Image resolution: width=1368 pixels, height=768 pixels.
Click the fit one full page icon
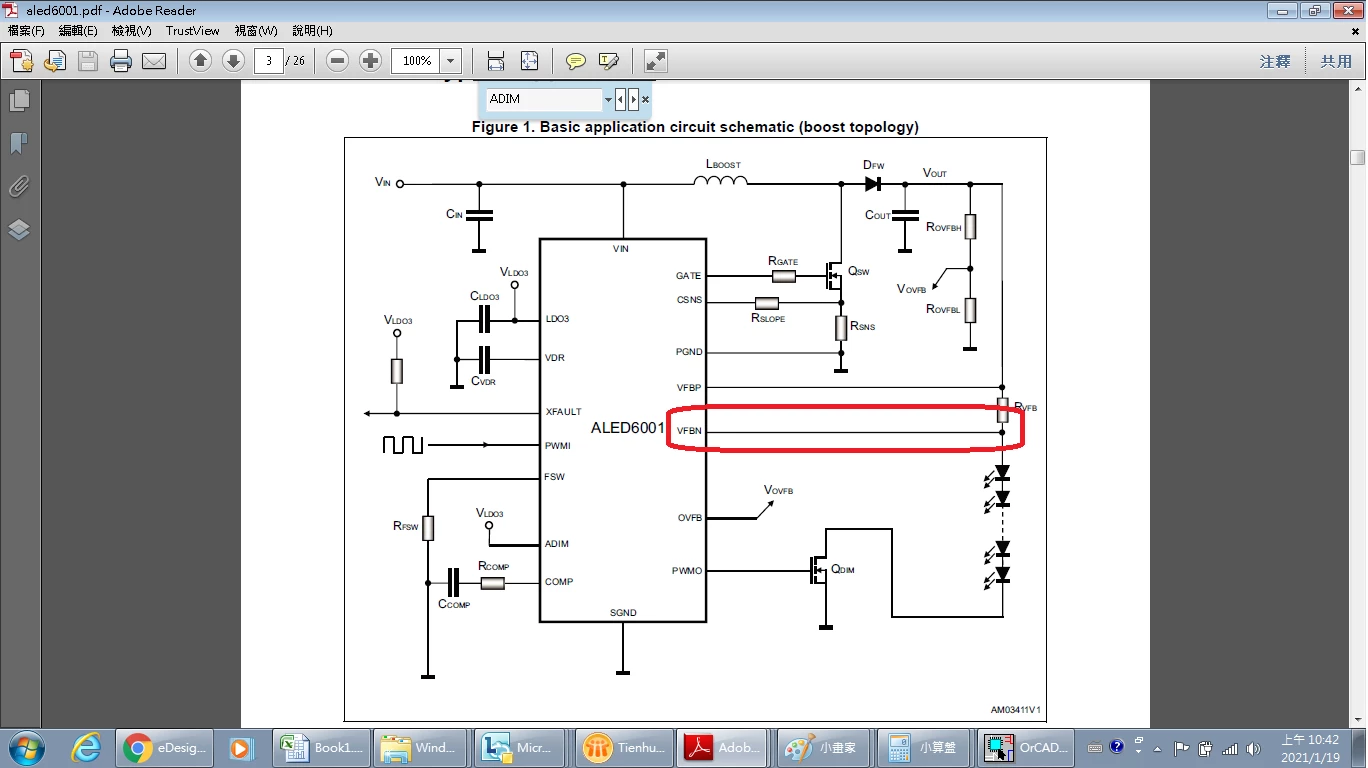pos(529,61)
